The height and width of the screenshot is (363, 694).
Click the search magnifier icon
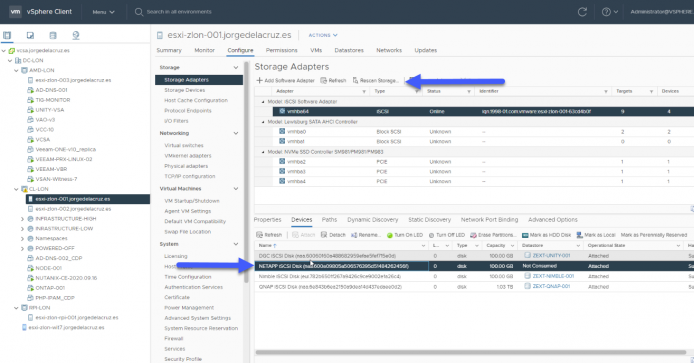[x=139, y=12]
